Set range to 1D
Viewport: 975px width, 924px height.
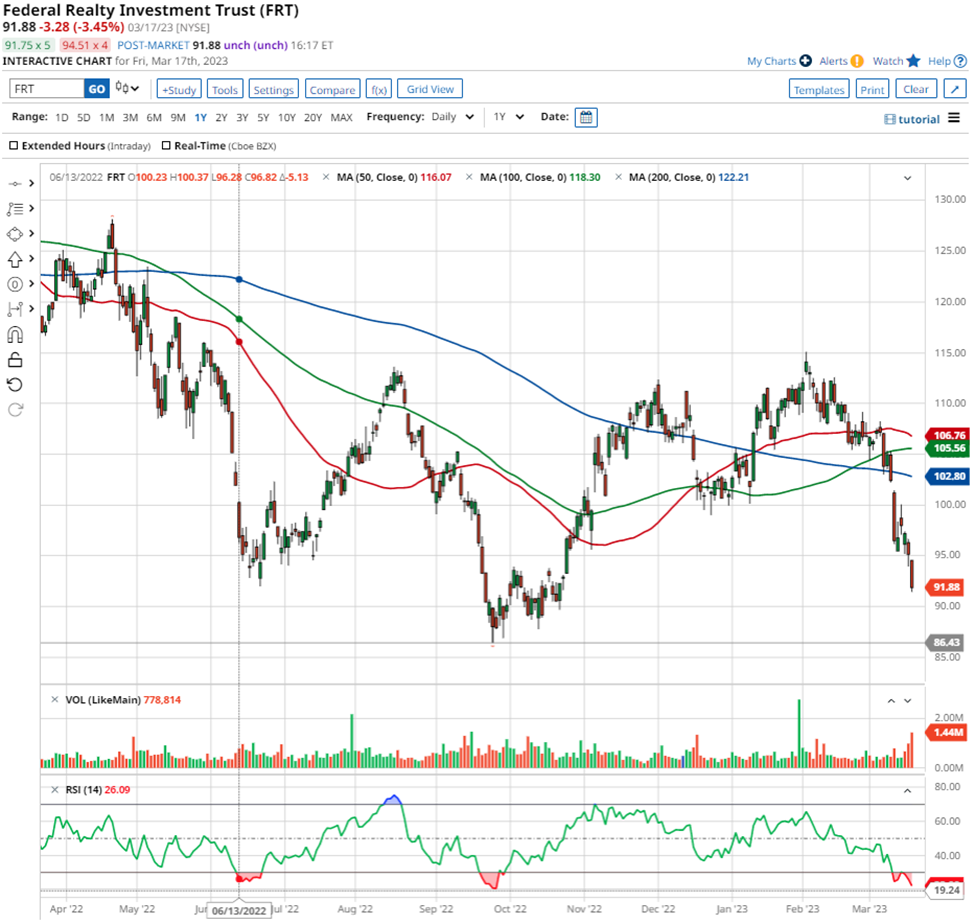(x=62, y=118)
